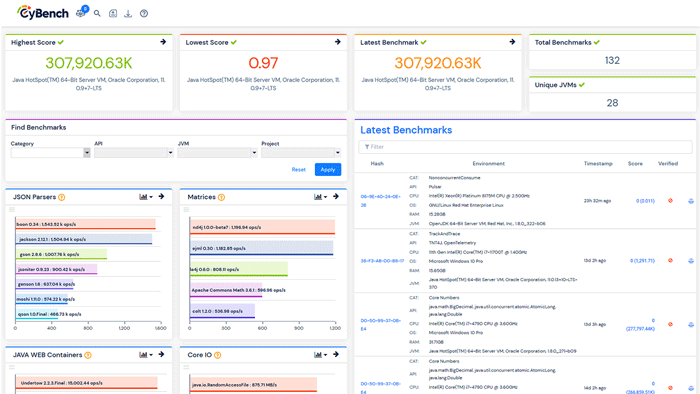Screen dimensions: 700x394
Task: Click action icon at end of TNT4J row
Action: point(691,261)
